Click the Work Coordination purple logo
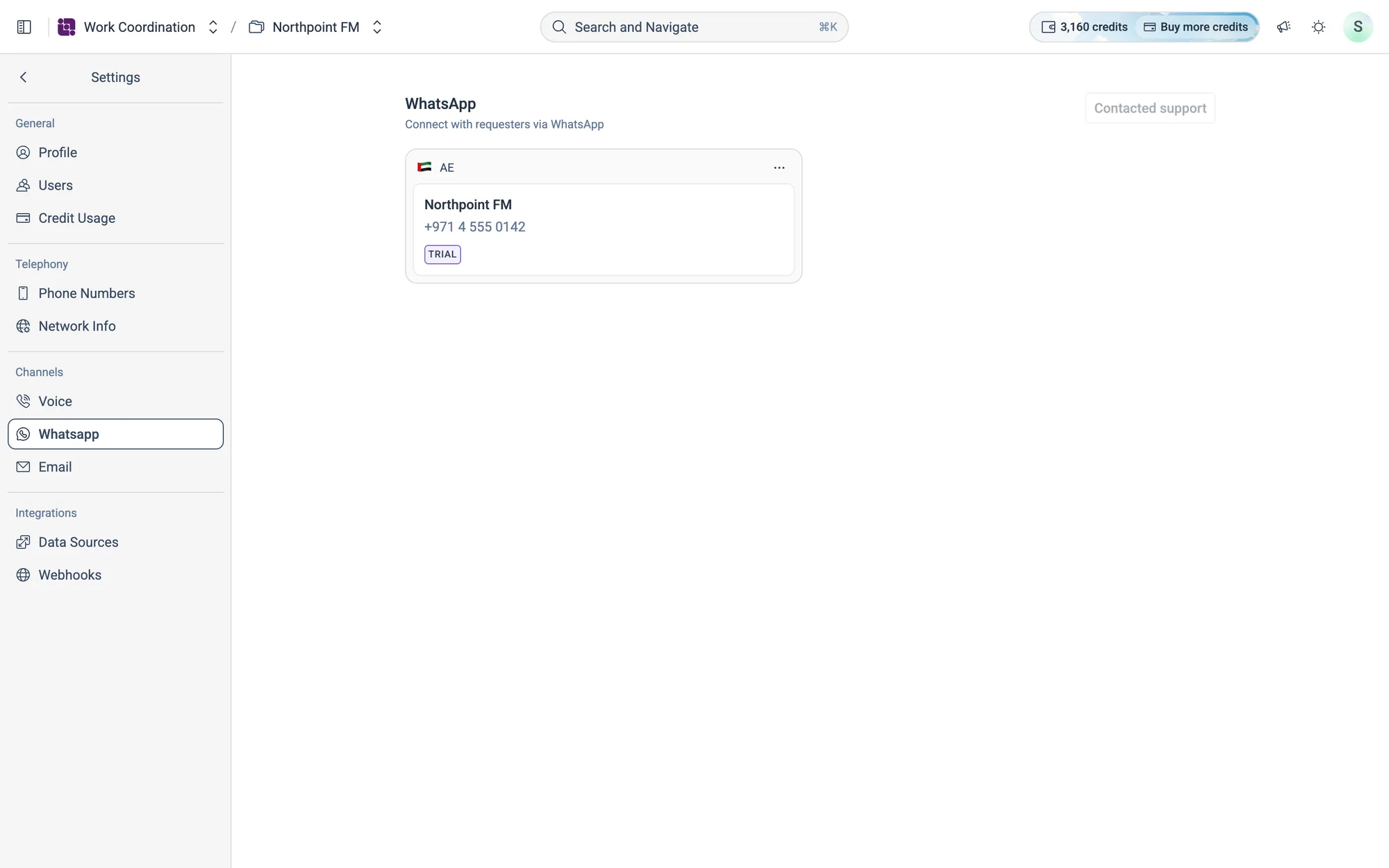 click(x=66, y=27)
